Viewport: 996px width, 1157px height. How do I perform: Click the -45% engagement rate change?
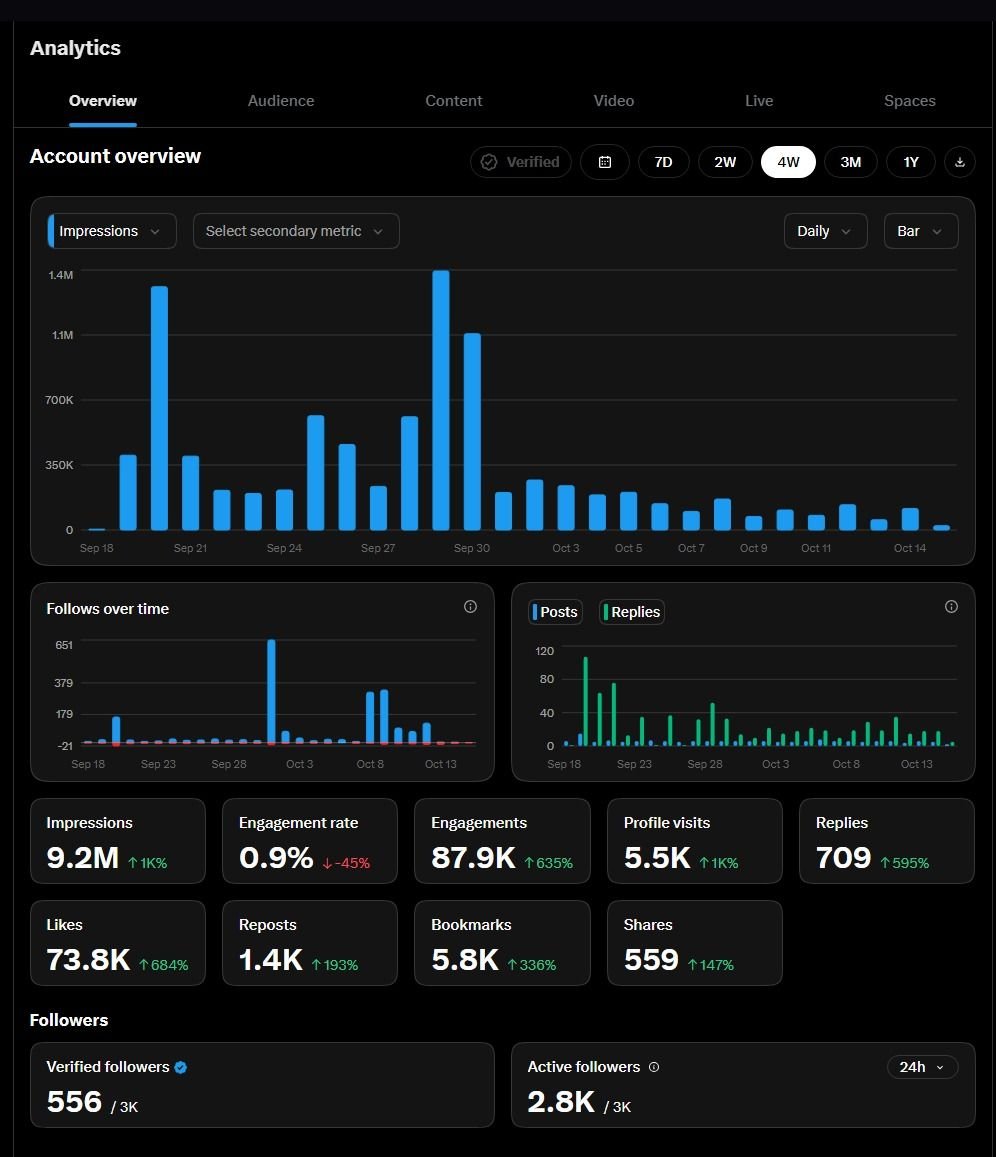point(346,863)
